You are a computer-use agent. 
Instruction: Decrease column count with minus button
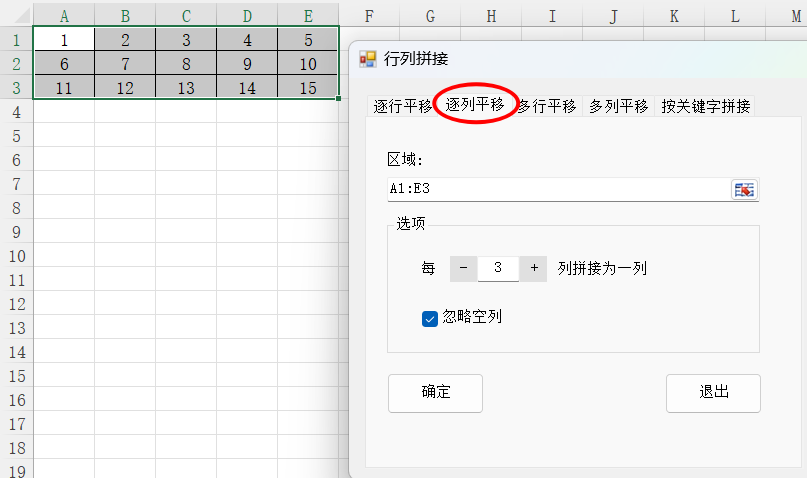click(x=463, y=268)
